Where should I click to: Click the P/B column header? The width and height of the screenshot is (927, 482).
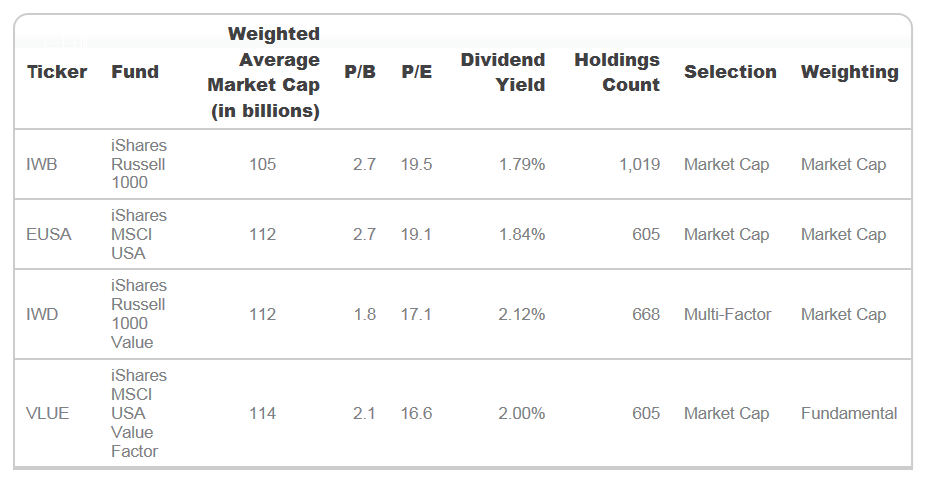point(360,72)
